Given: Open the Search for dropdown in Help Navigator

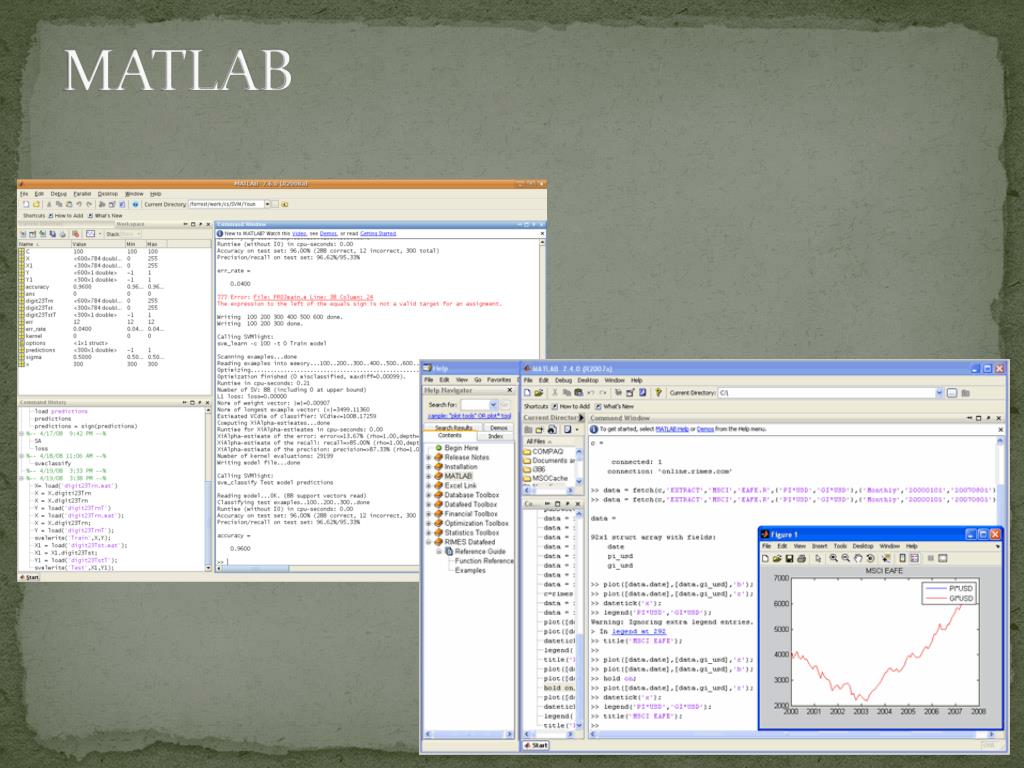Looking at the screenshot, I should point(494,405).
